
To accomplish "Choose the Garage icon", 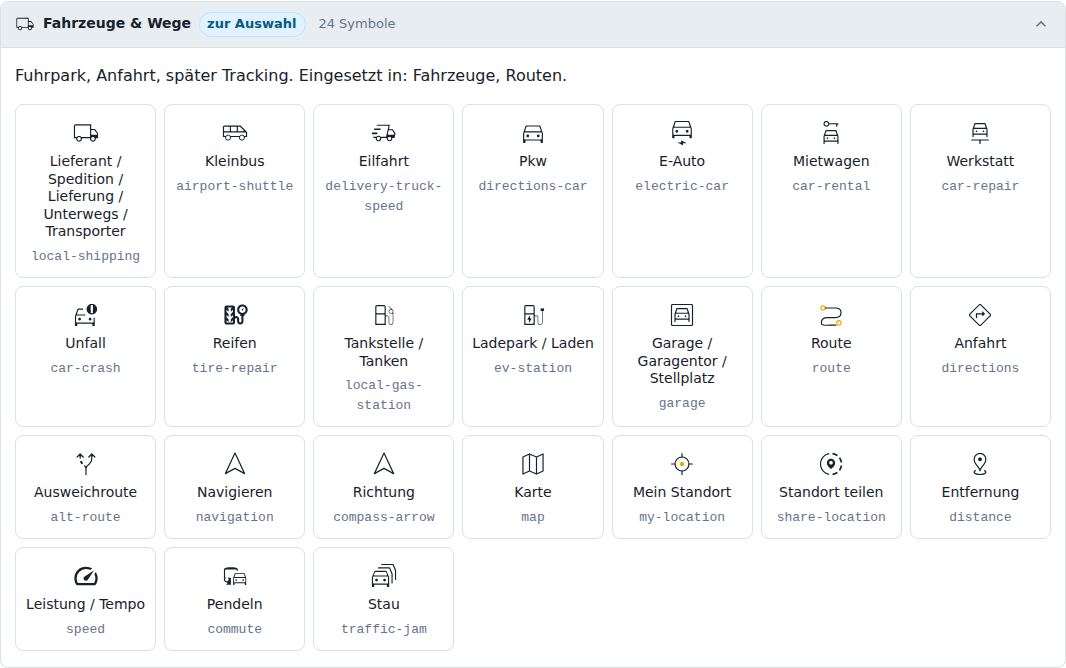I will tap(682, 315).
